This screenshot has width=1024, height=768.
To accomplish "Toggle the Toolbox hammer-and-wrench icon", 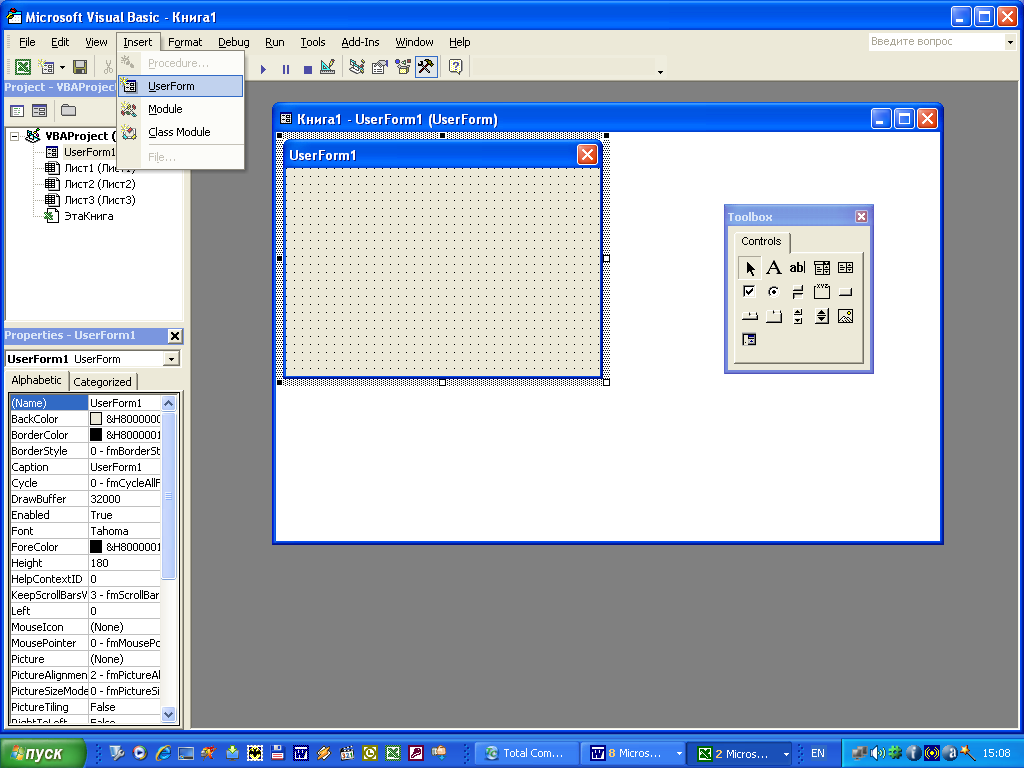I will click(426, 67).
